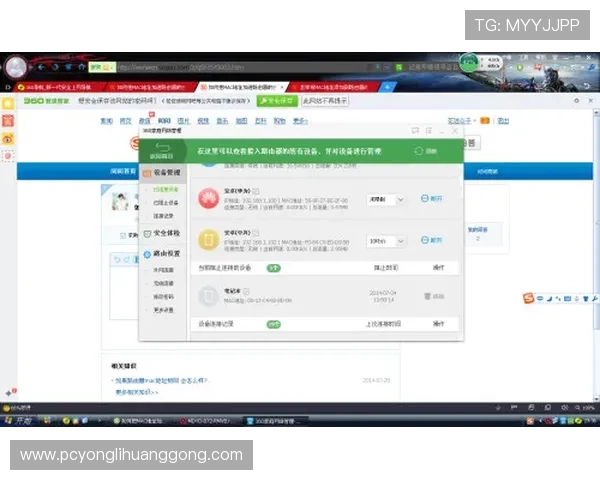Click the red Huawei device icon
This screenshot has width=600, height=480.
click(x=209, y=198)
